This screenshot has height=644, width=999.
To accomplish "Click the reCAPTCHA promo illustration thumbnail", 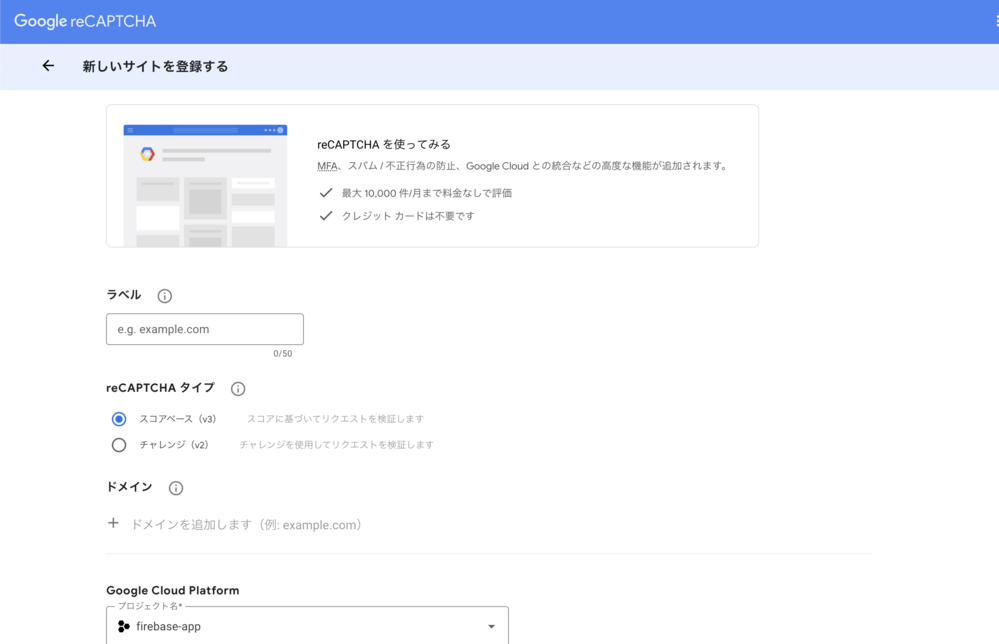I will click(x=205, y=185).
